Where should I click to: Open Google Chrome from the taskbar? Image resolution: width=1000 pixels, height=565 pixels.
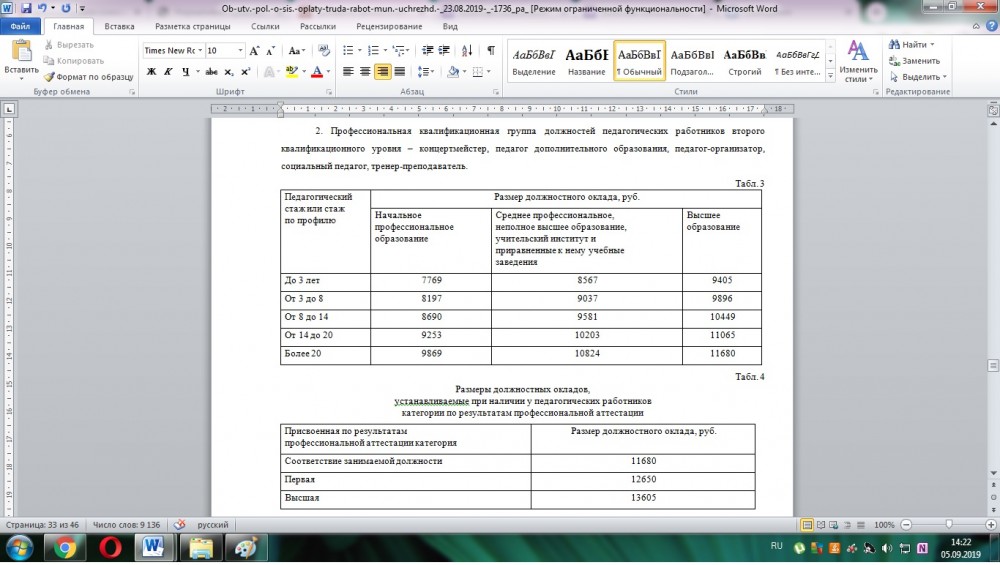point(65,547)
